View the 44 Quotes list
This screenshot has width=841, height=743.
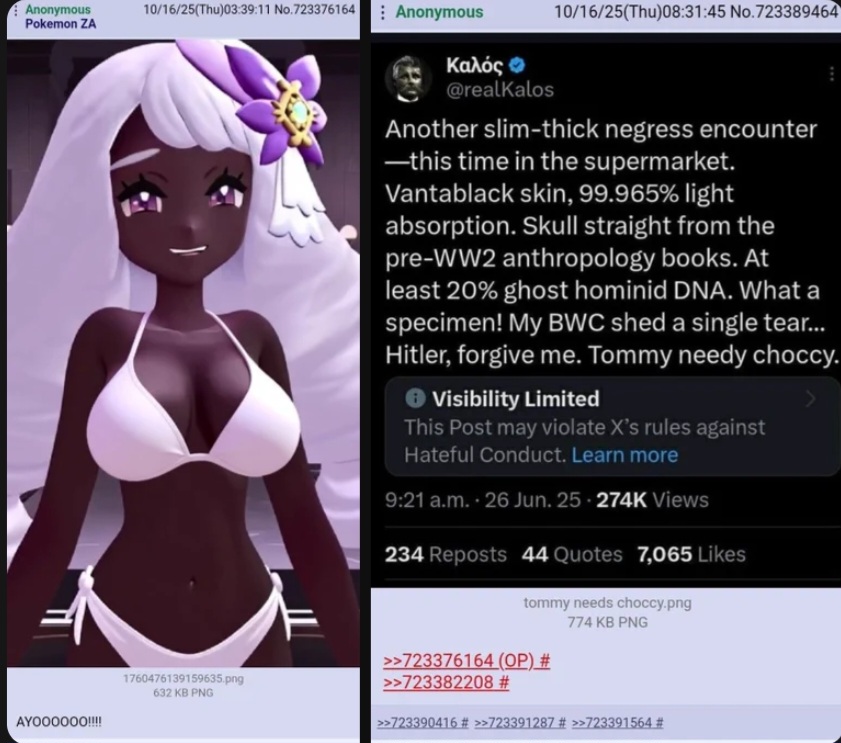pyautogui.click(x=572, y=554)
